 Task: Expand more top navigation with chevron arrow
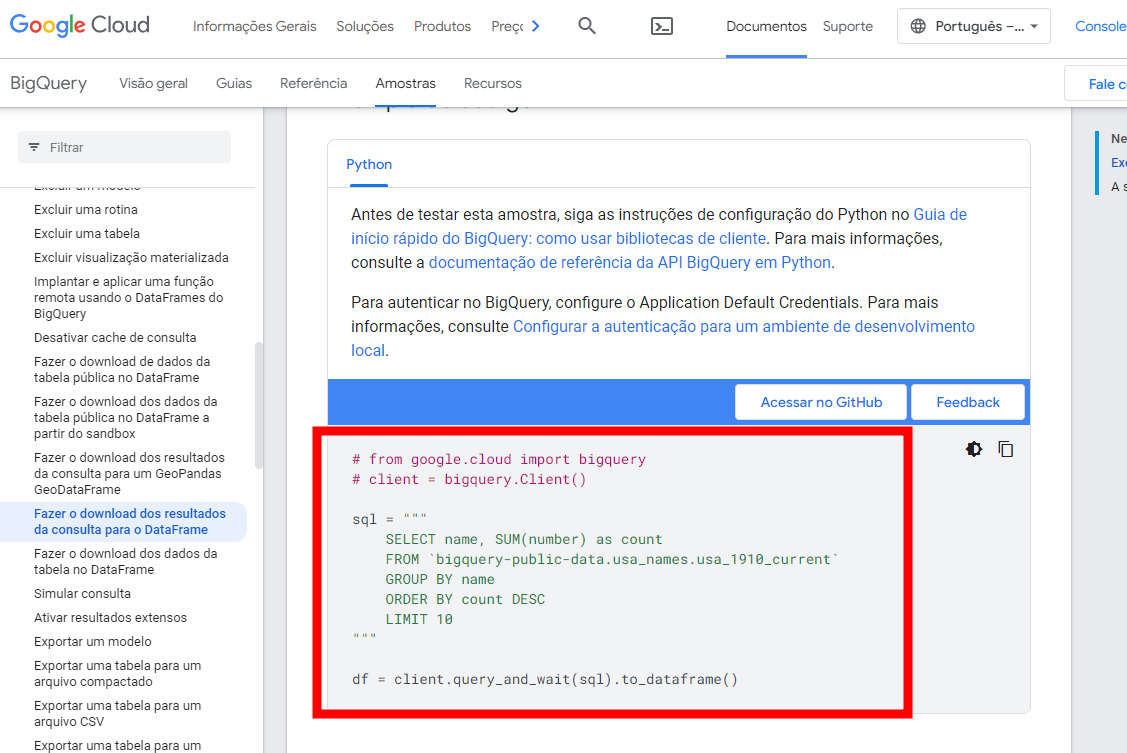pyautogui.click(x=535, y=27)
